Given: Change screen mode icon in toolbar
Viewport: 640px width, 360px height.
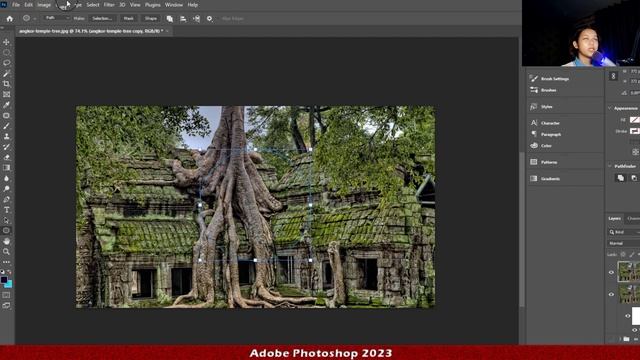Looking at the screenshot, I should (6, 305).
